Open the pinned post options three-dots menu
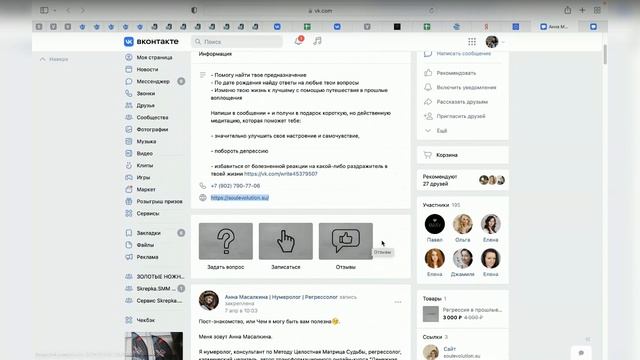640x360 pixels. coord(398,302)
